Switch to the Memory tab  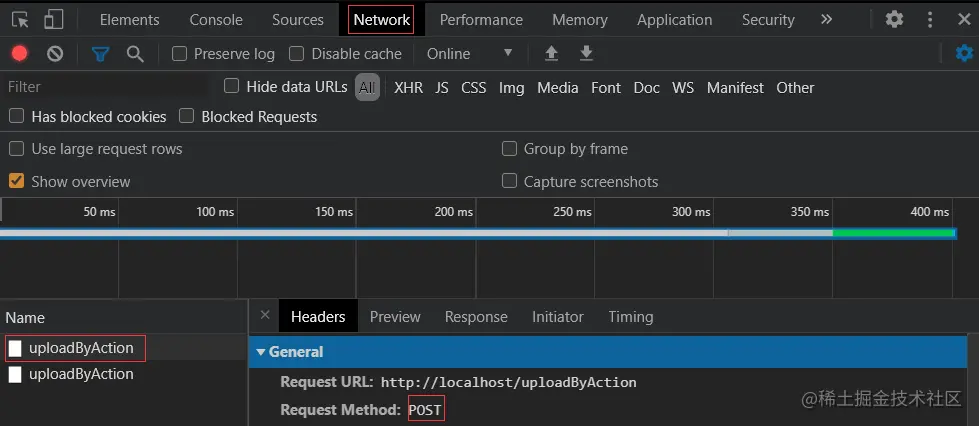point(579,20)
